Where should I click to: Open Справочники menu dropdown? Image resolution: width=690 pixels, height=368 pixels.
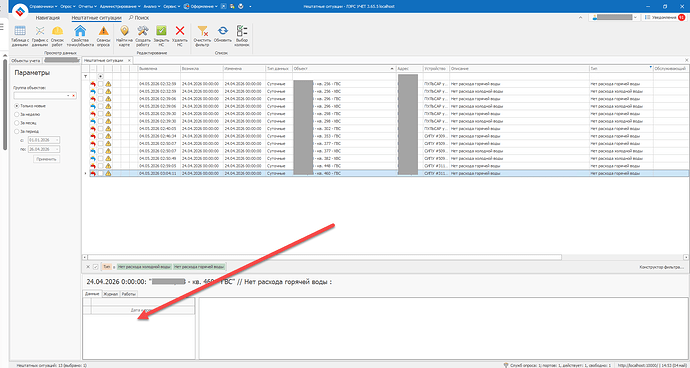click(x=44, y=7)
